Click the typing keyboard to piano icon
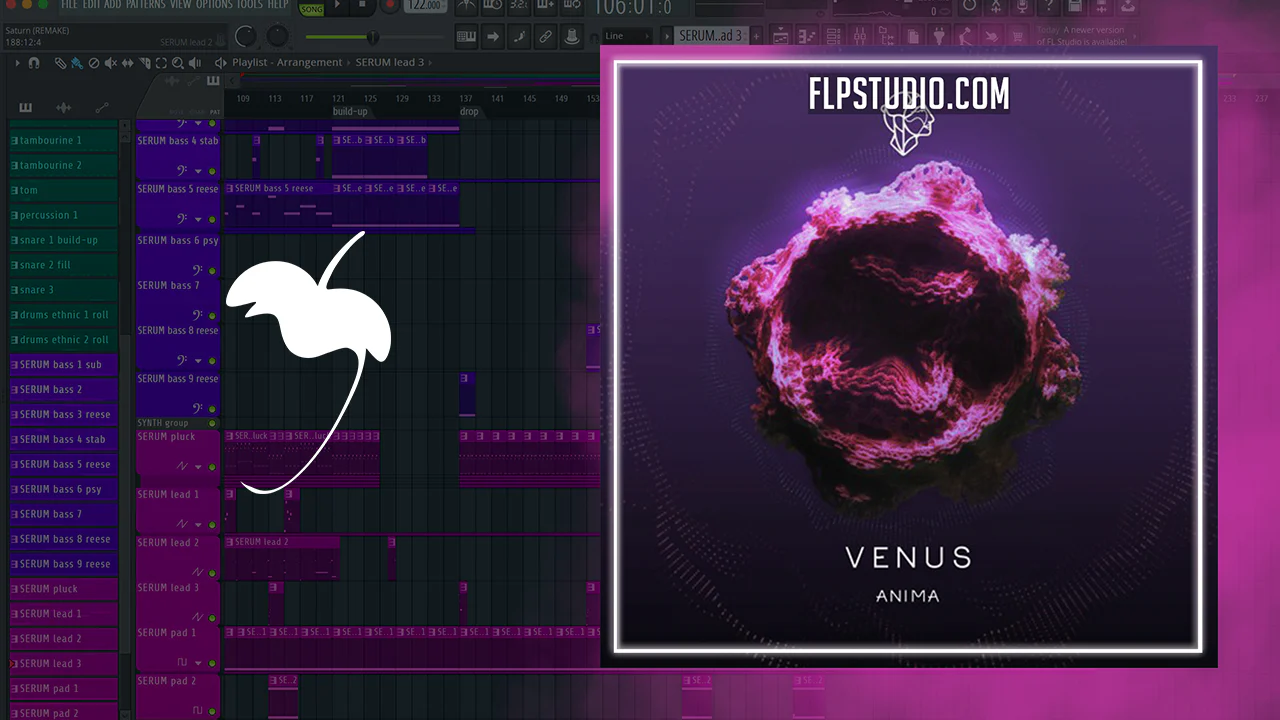The image size is (1280, 720). [466, 37]
